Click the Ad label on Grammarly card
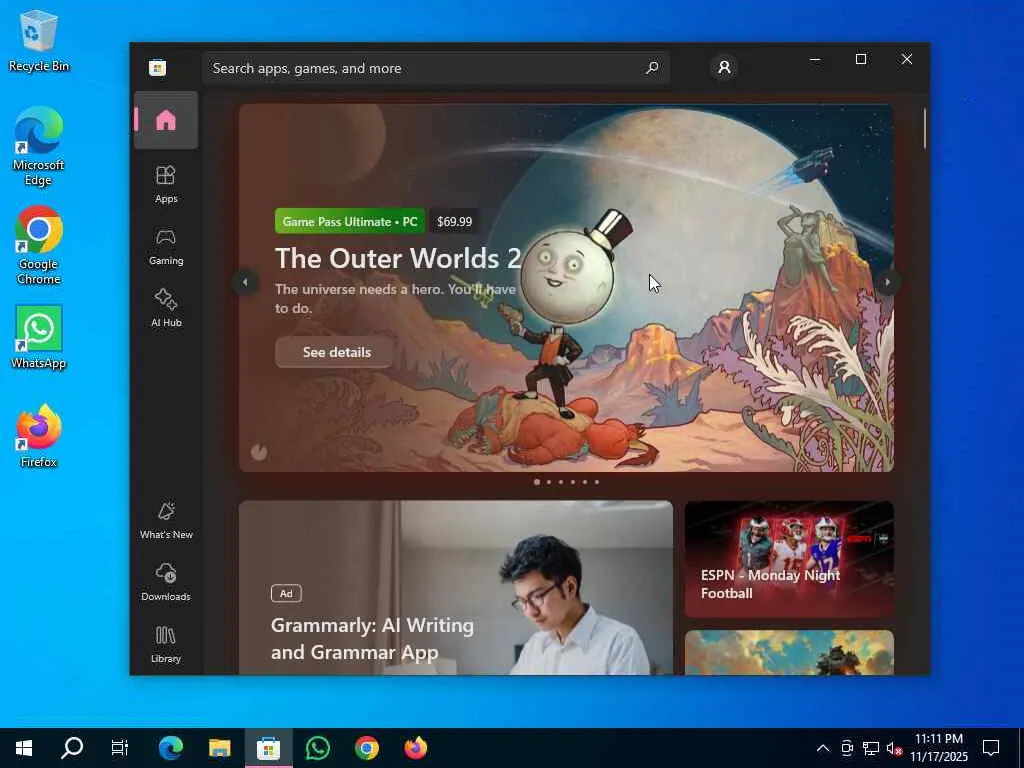The height and width of the screenshot is (768, 1024). coord(286,593)
